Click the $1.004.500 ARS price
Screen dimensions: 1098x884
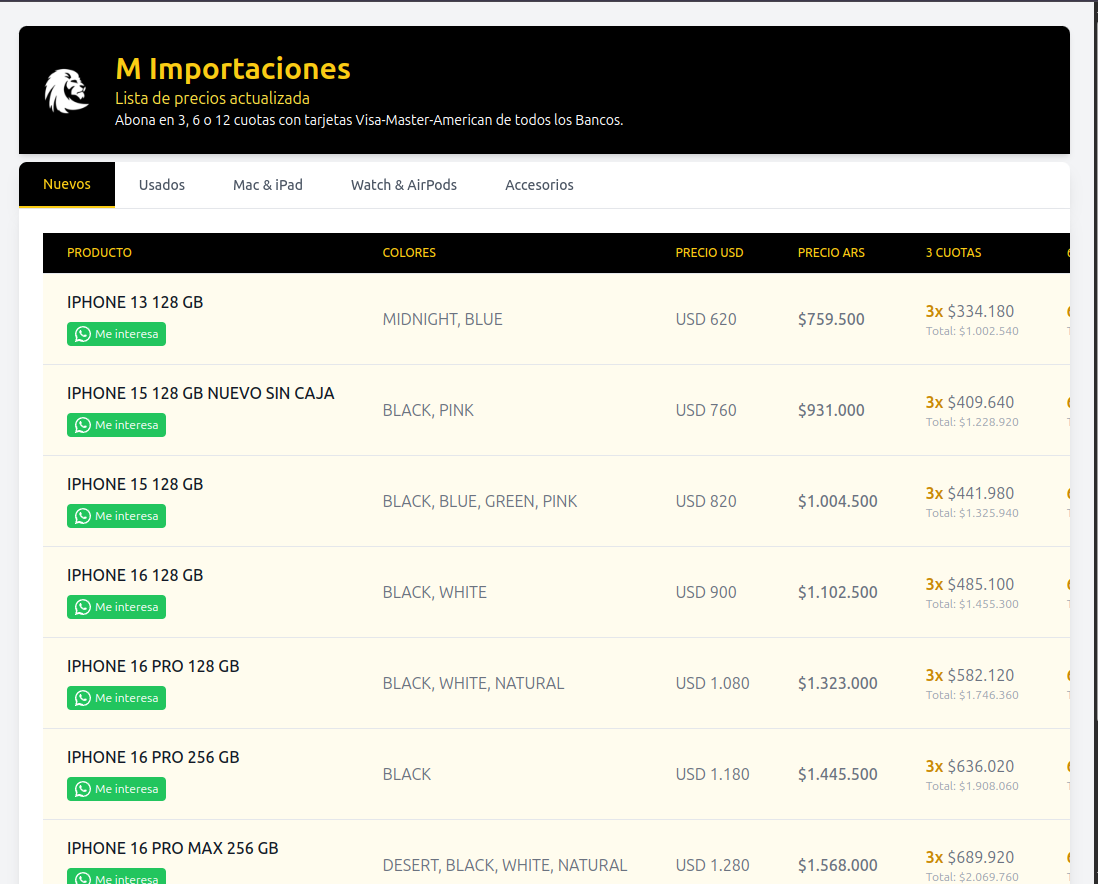pyautogui.click(x=838, y=502)
